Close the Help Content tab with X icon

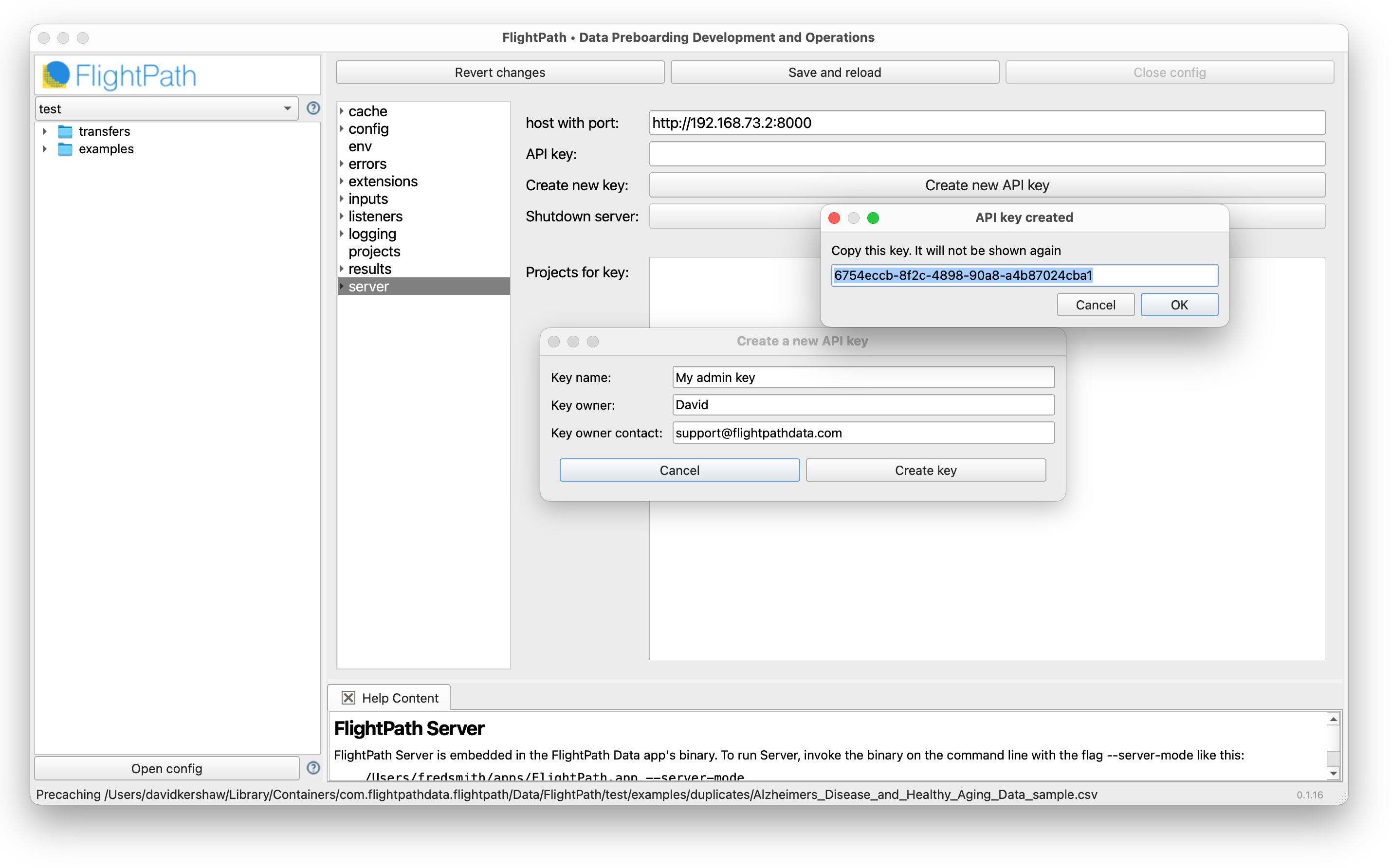click(x=348, y=698)
